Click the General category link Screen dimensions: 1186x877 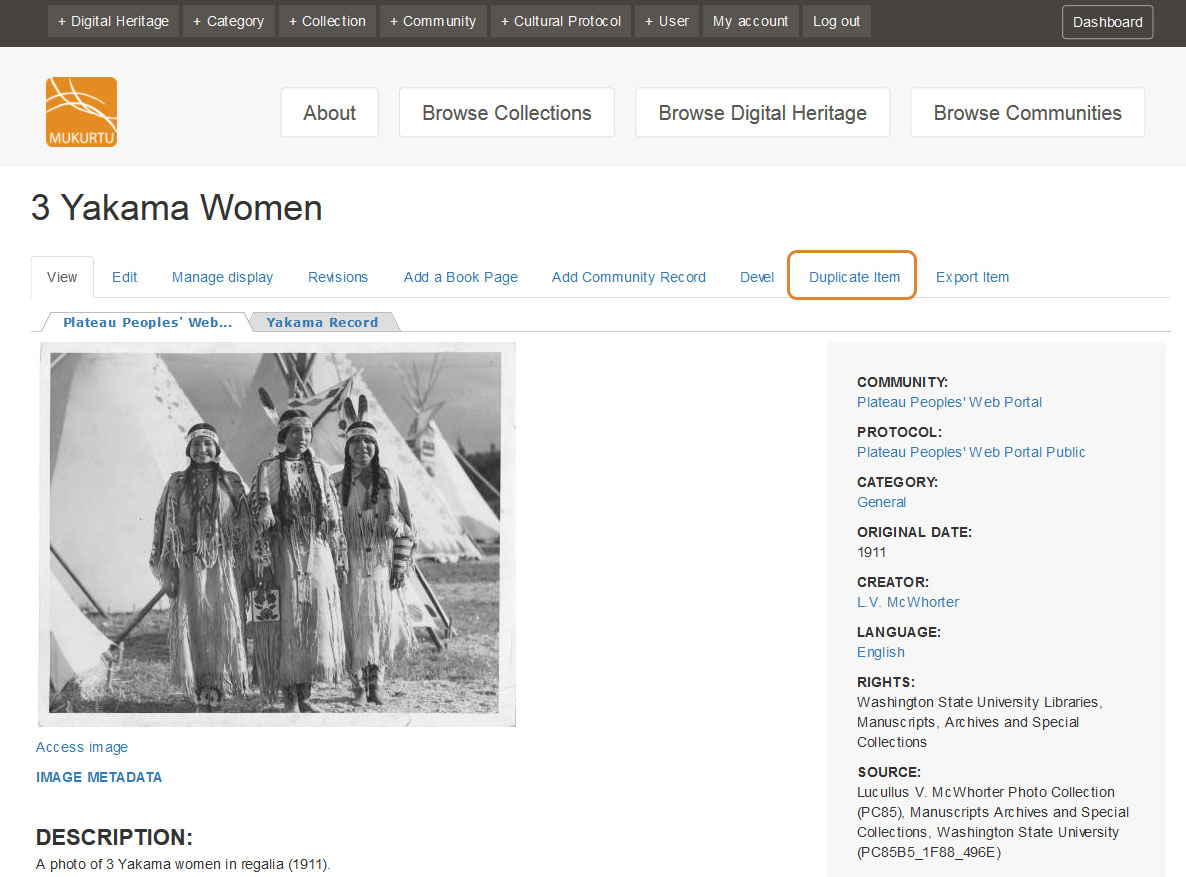(881, 502)
